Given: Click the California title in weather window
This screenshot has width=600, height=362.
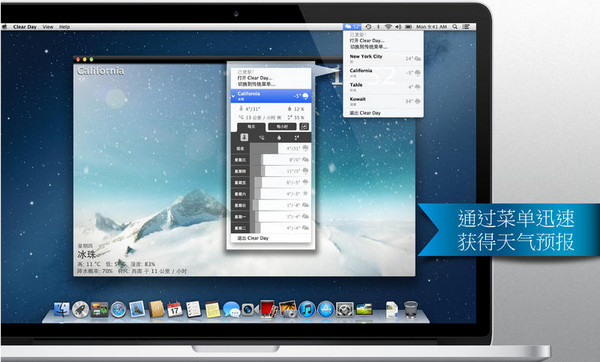Looking at the screenshot, I should pyautogui.click(x=101, y=71).
